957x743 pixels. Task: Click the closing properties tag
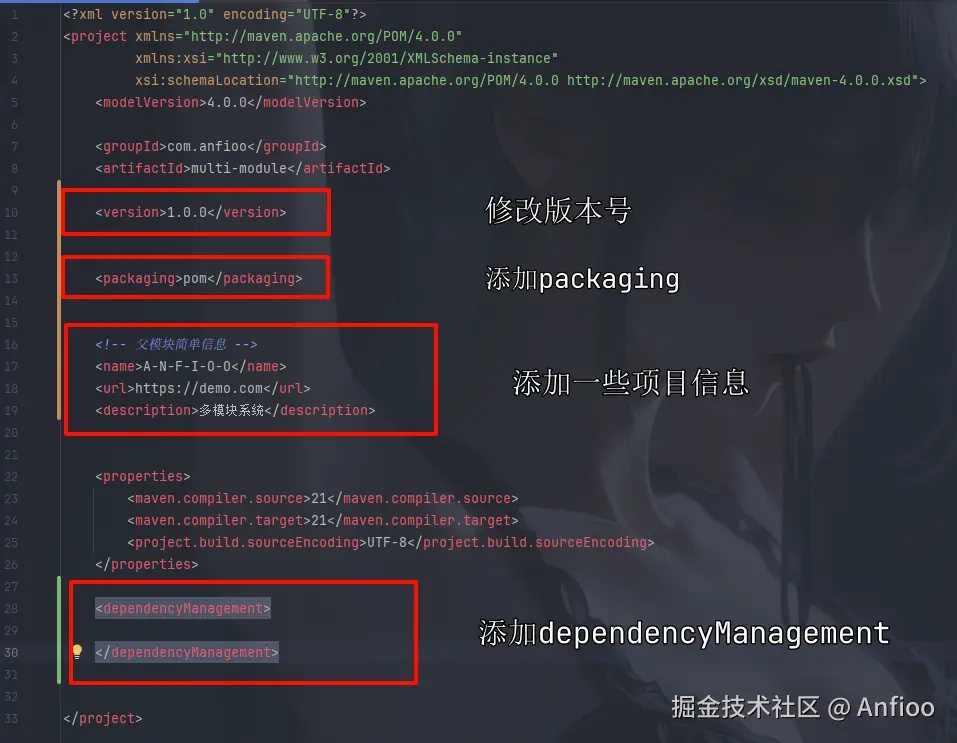point(146,564)
